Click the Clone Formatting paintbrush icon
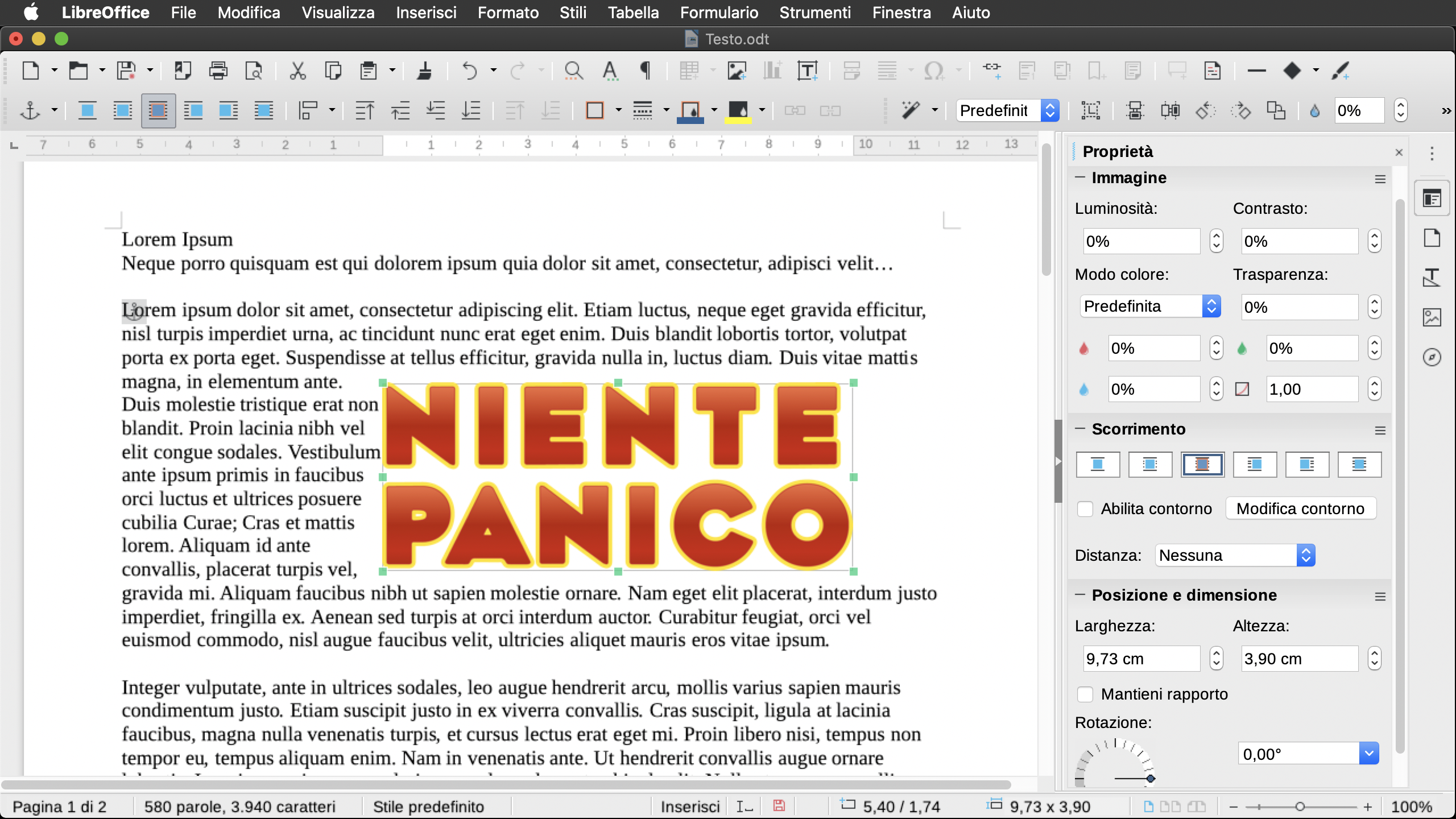Image resolution: width=1456 pixels, height=819 pixels. click(x=424, y=71)
